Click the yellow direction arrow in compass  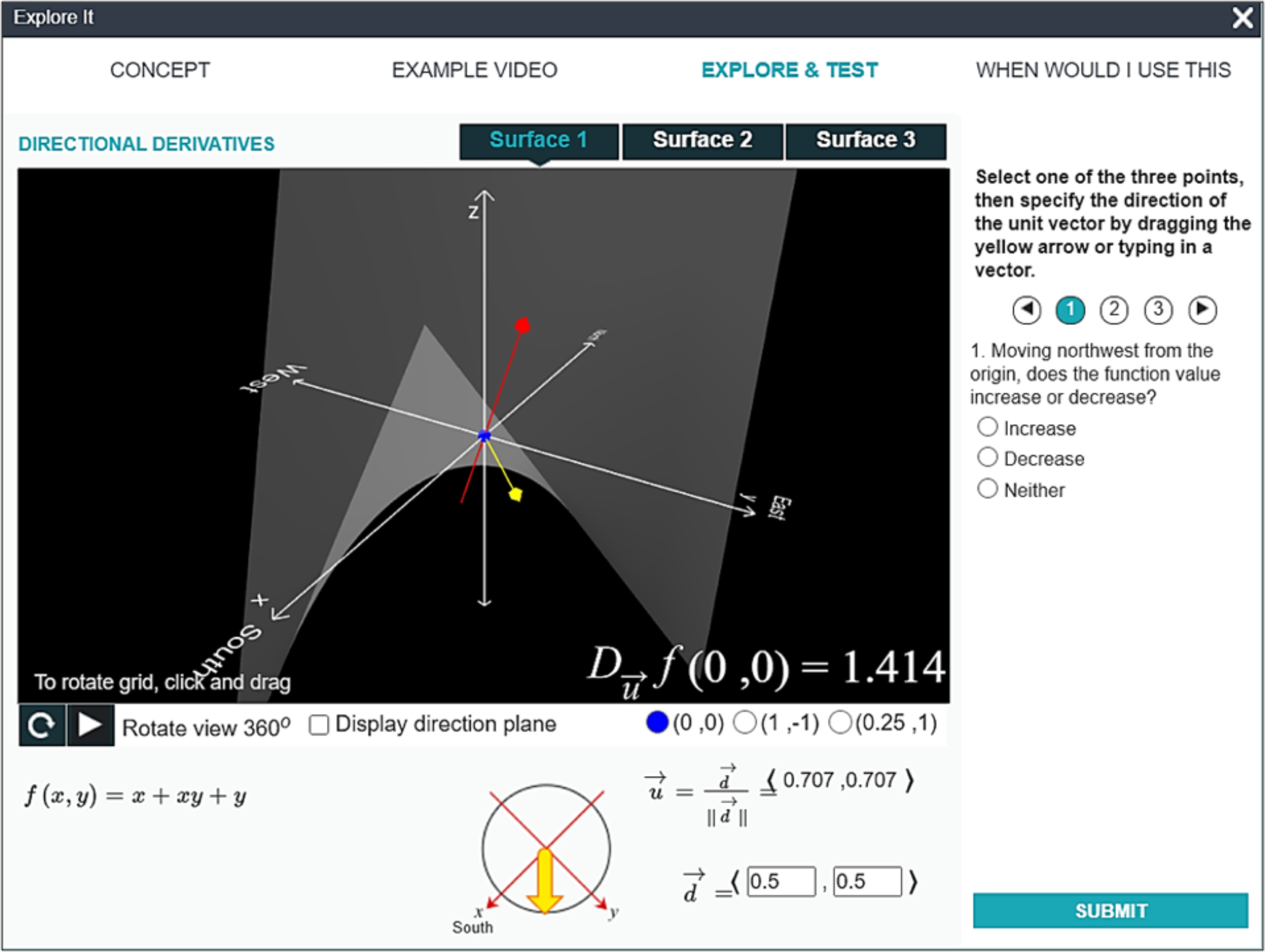click(x=545, y=881)
